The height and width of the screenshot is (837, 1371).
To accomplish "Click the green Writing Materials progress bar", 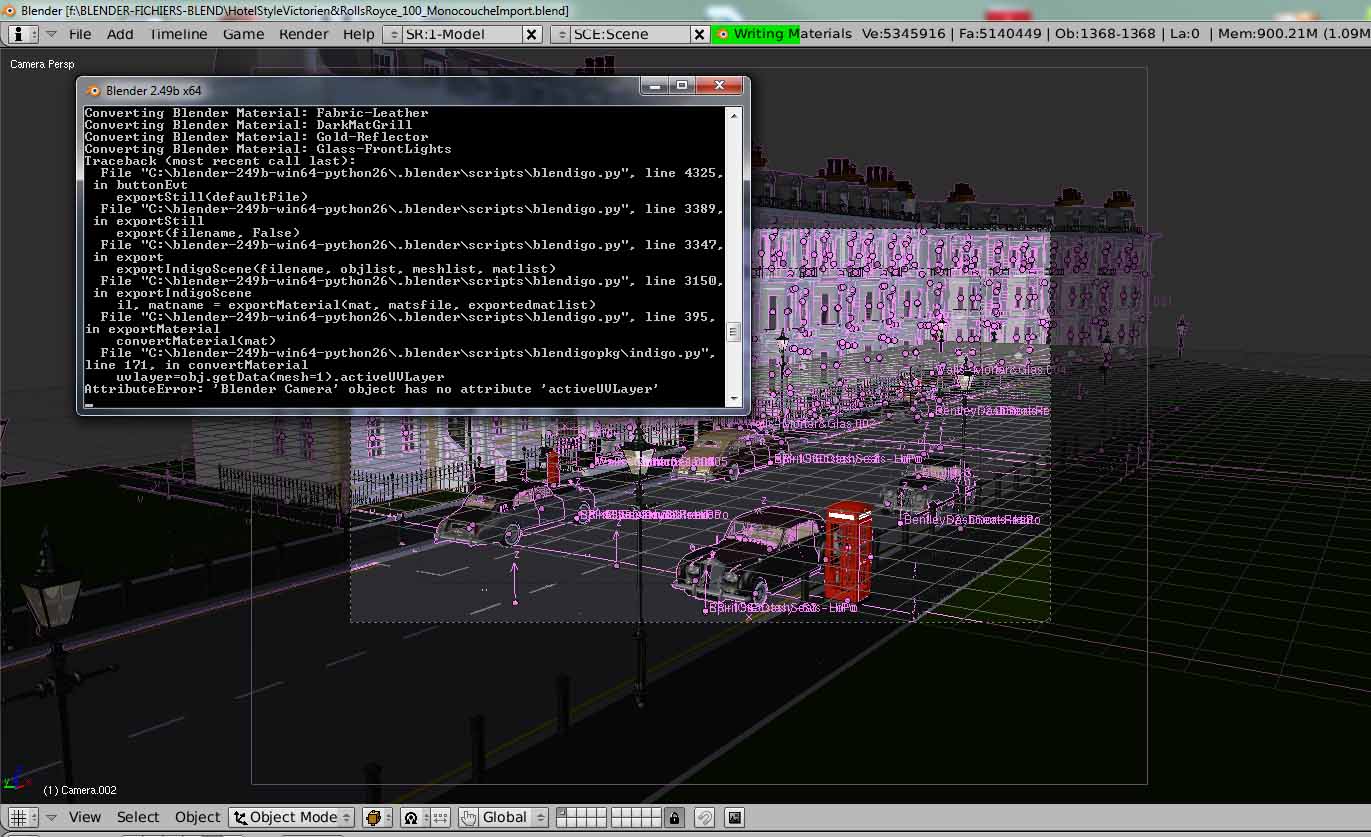I will pos(756,34).
